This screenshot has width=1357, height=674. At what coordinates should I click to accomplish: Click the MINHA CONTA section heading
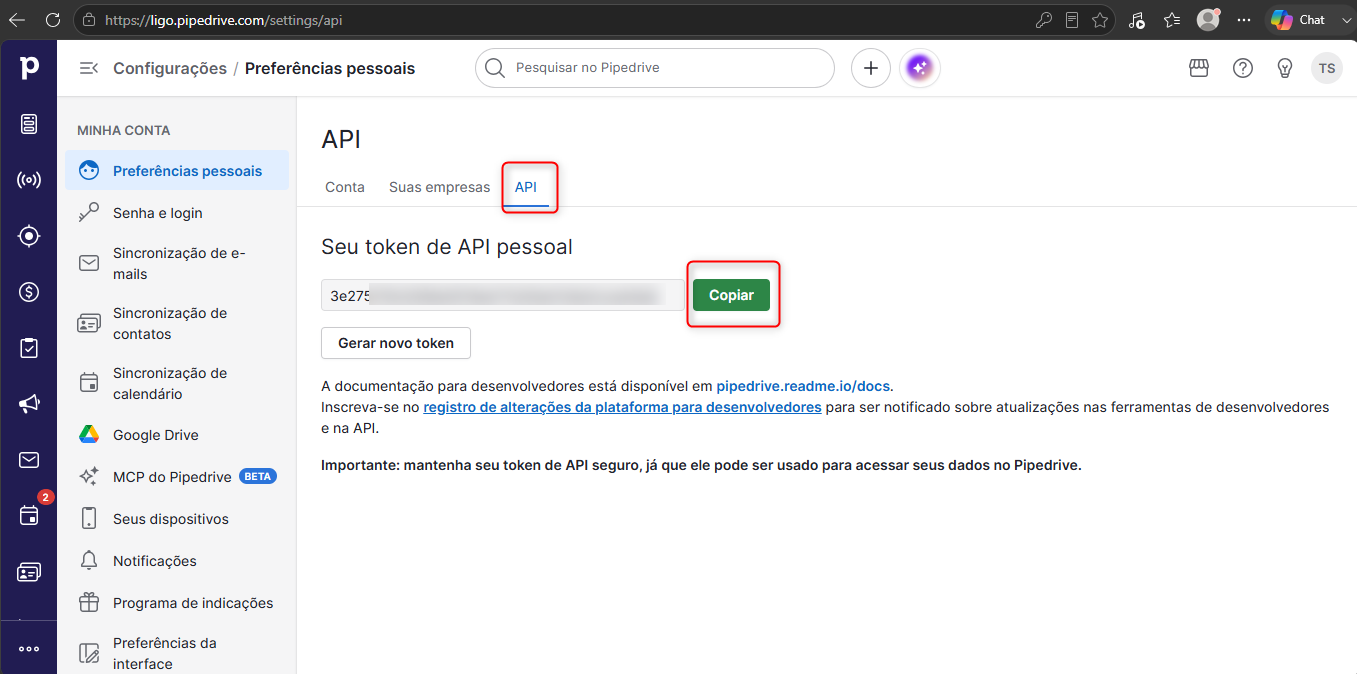tap(124, 130)
